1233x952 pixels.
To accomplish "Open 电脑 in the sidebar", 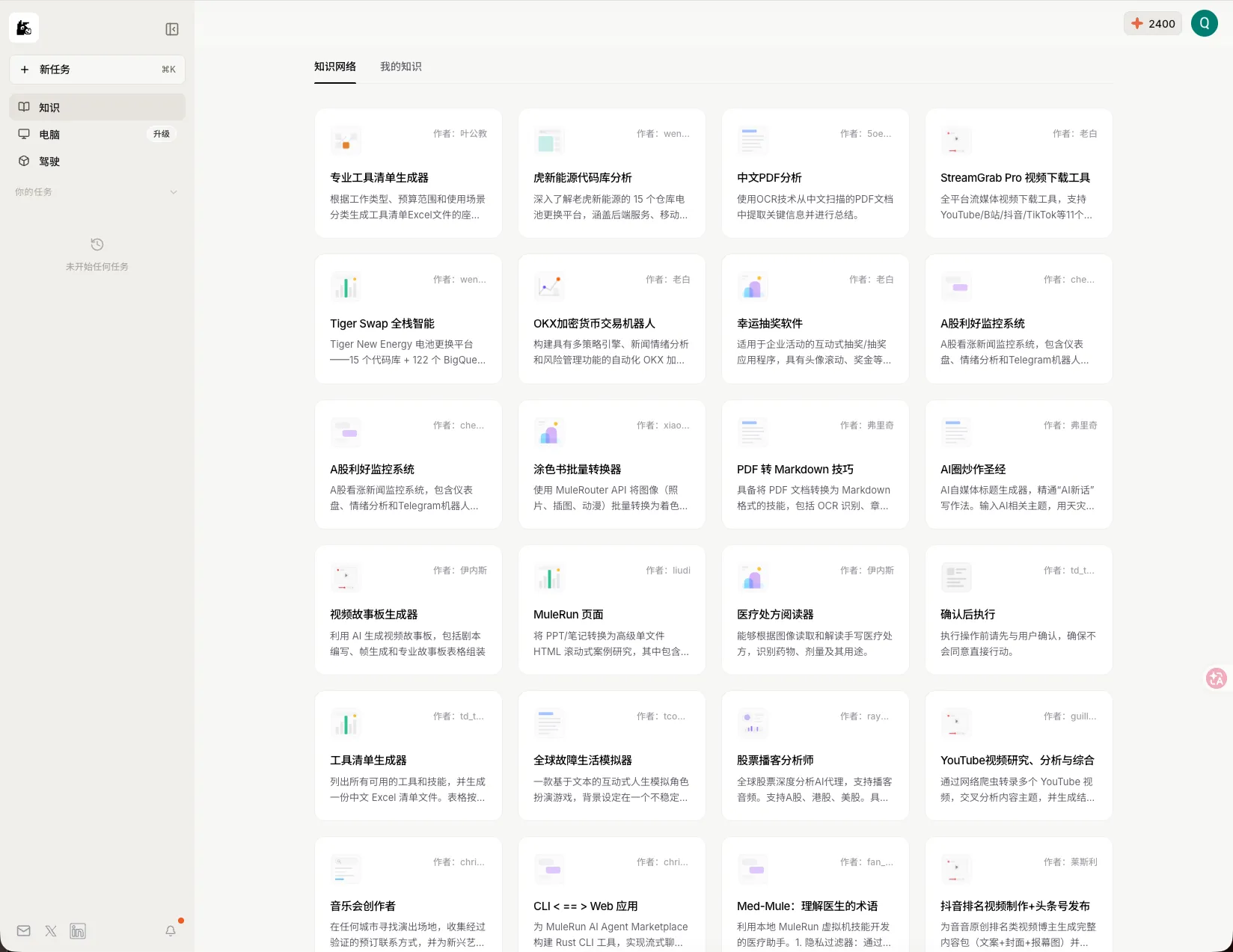I will (x=49, y=135).
